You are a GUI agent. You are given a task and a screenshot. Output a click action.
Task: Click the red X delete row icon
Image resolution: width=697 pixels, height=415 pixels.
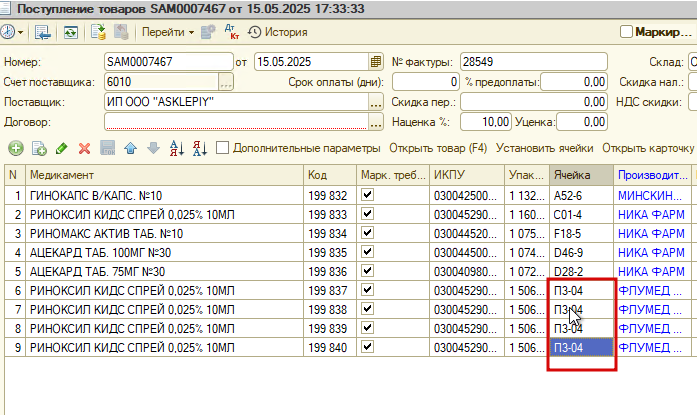84,148
